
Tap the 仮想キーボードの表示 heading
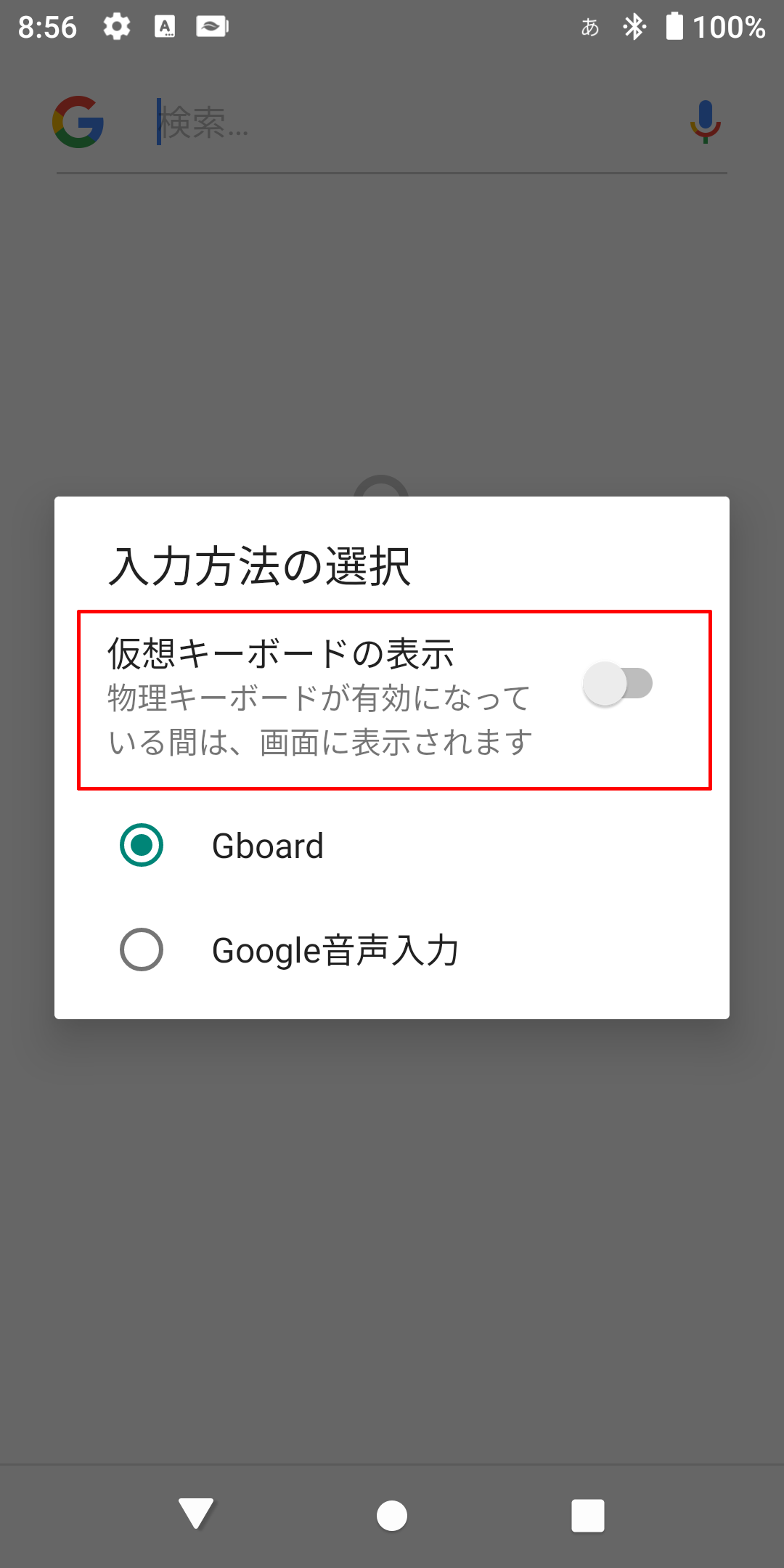(281, 653)
